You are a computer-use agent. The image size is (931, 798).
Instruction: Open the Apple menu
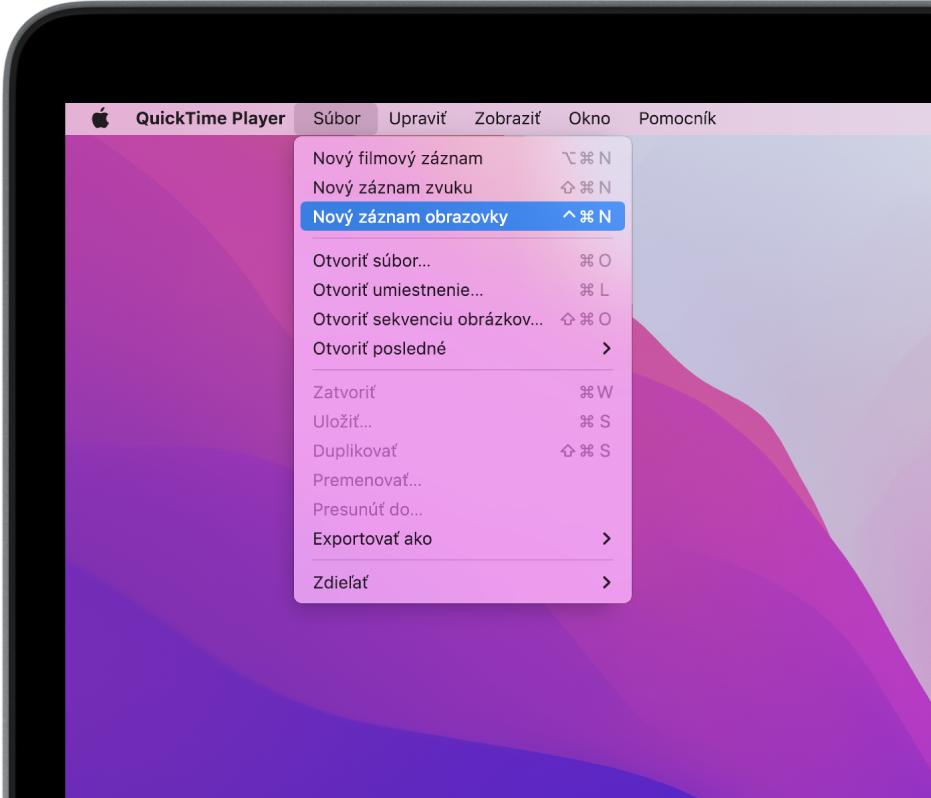click(x=100, y=118)
